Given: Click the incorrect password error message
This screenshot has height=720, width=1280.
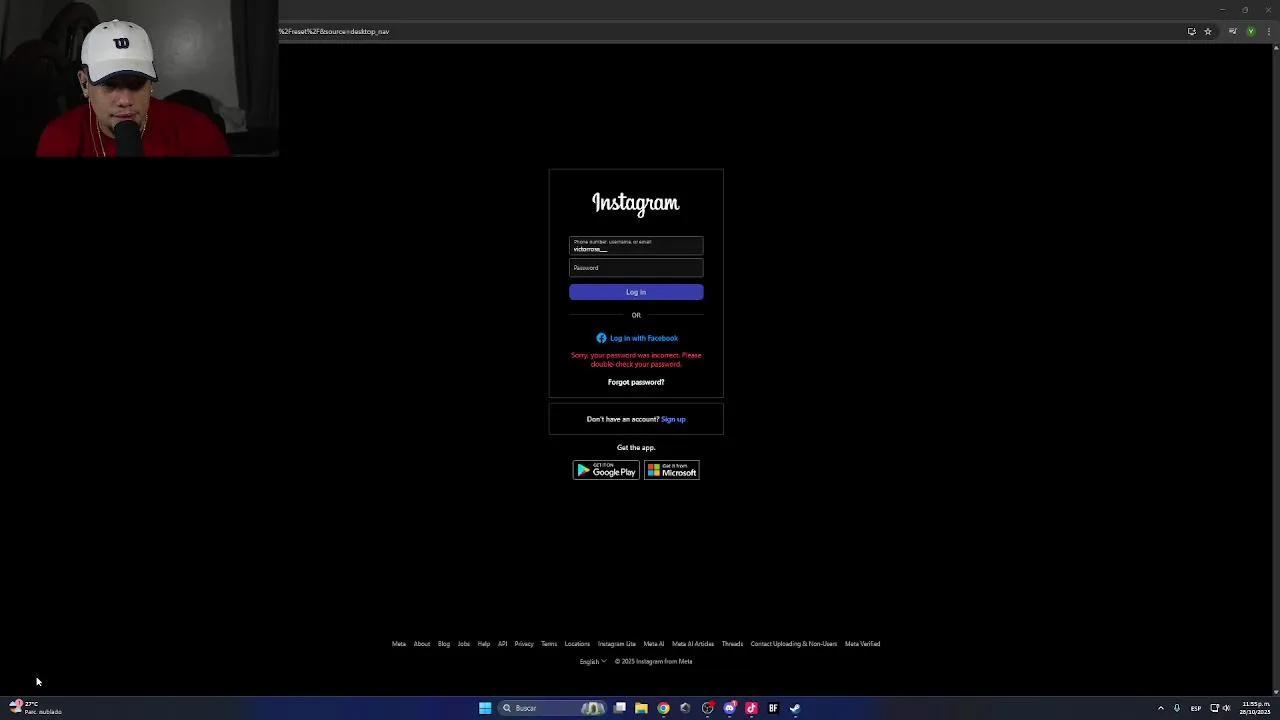Looking at the screenshot, I should 636,360.
